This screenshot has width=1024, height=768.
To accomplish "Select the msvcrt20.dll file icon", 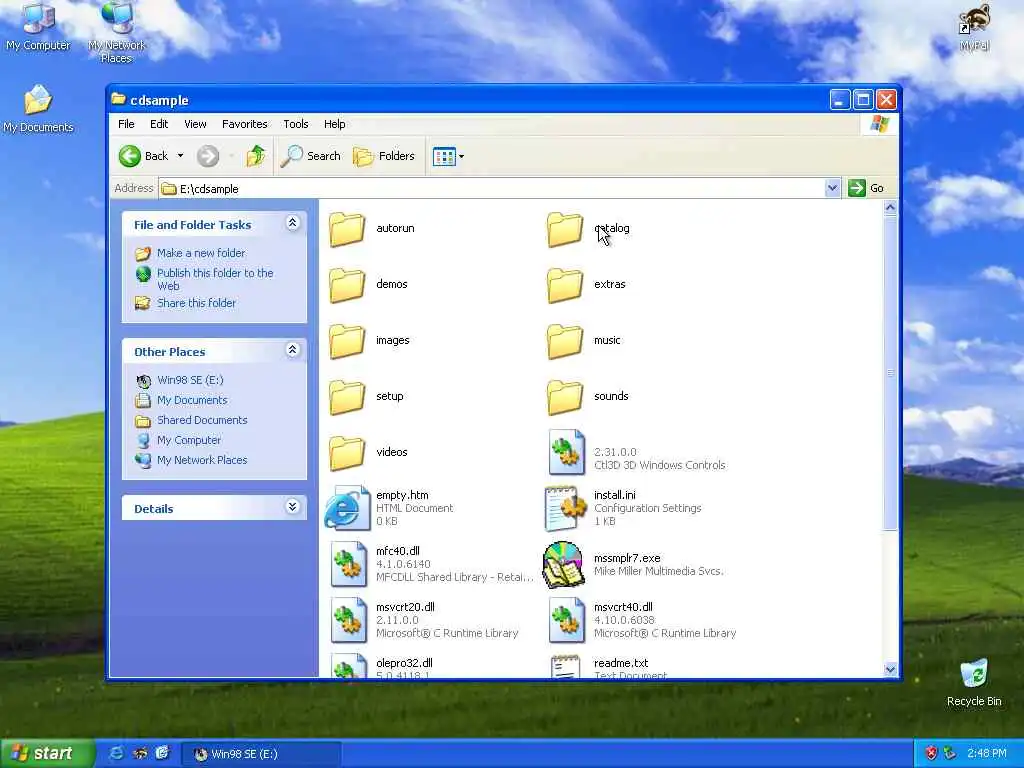I will (348, 620).
